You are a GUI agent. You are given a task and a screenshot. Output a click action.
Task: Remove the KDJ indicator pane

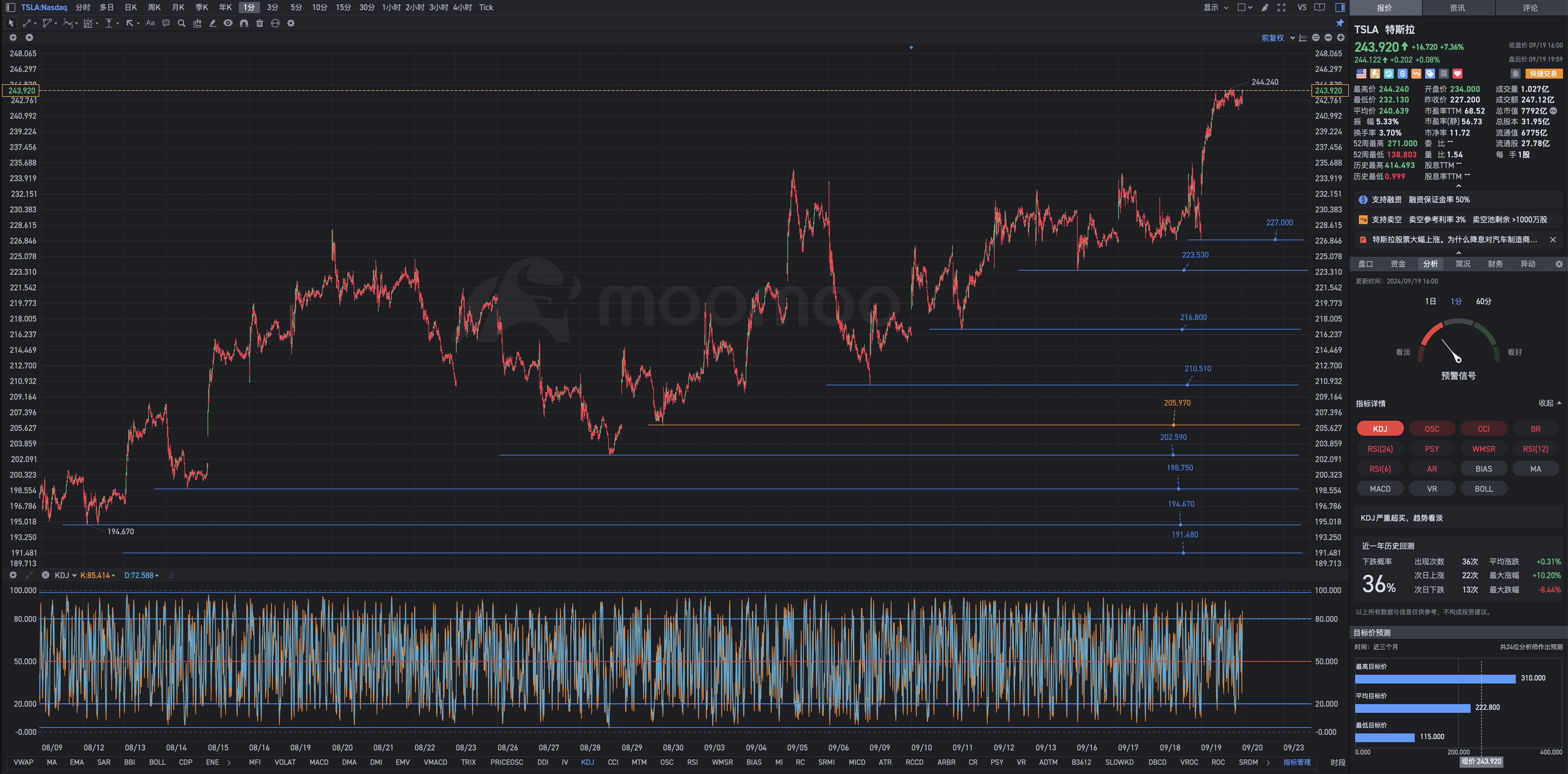coord(46,575)
